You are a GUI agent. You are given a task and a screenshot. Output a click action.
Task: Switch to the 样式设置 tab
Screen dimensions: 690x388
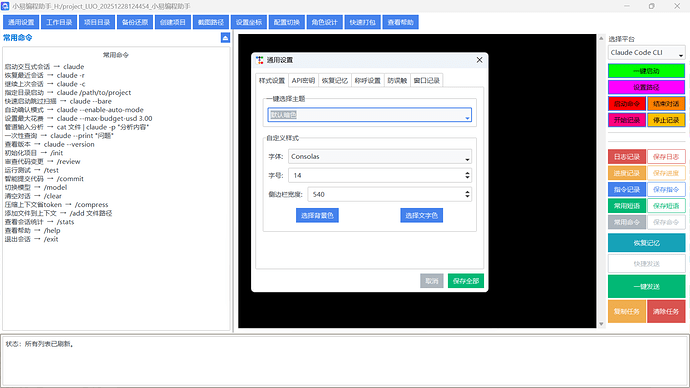pos(272,81)
